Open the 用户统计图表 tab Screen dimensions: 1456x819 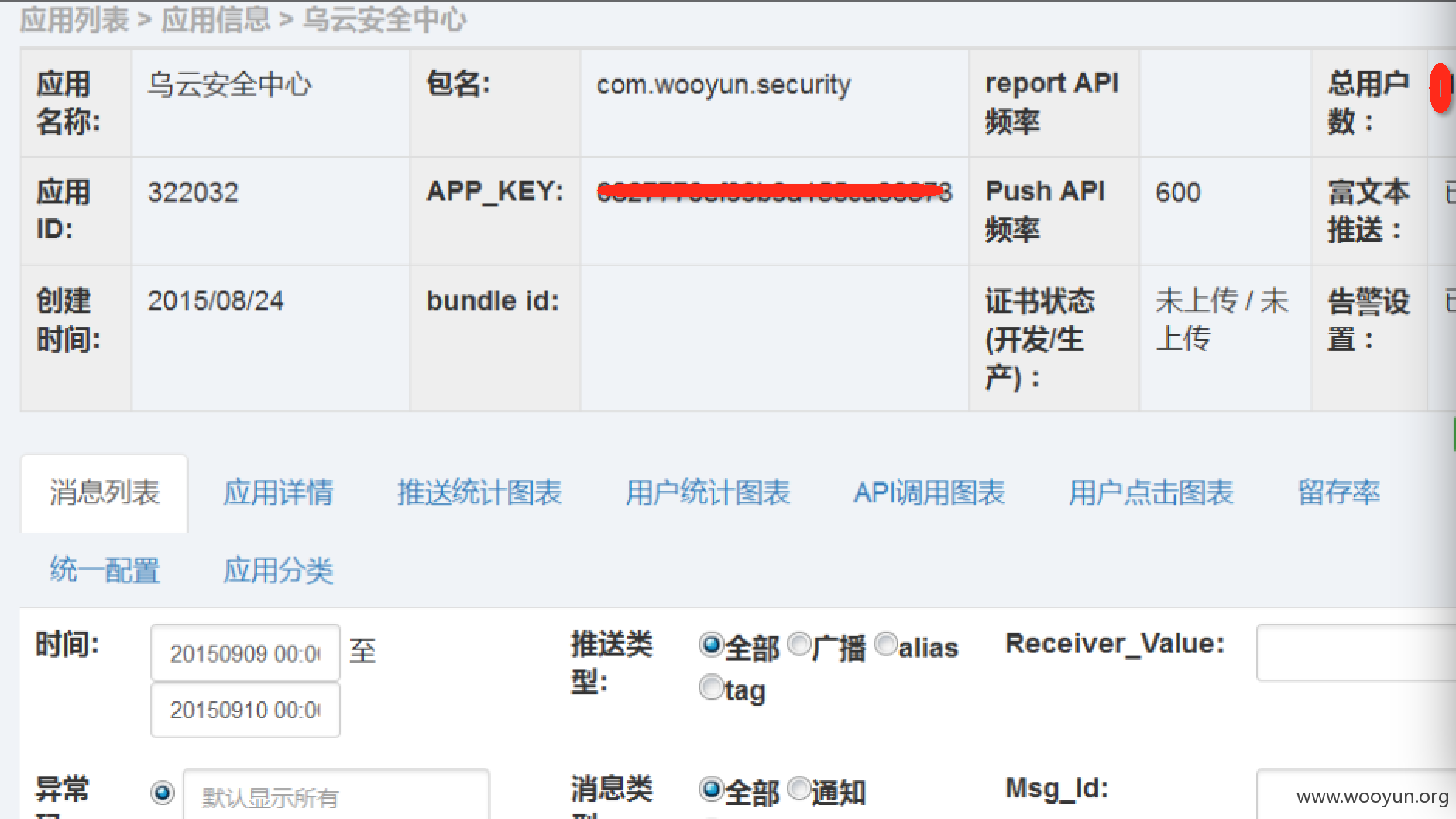click(x=708, y=493)
